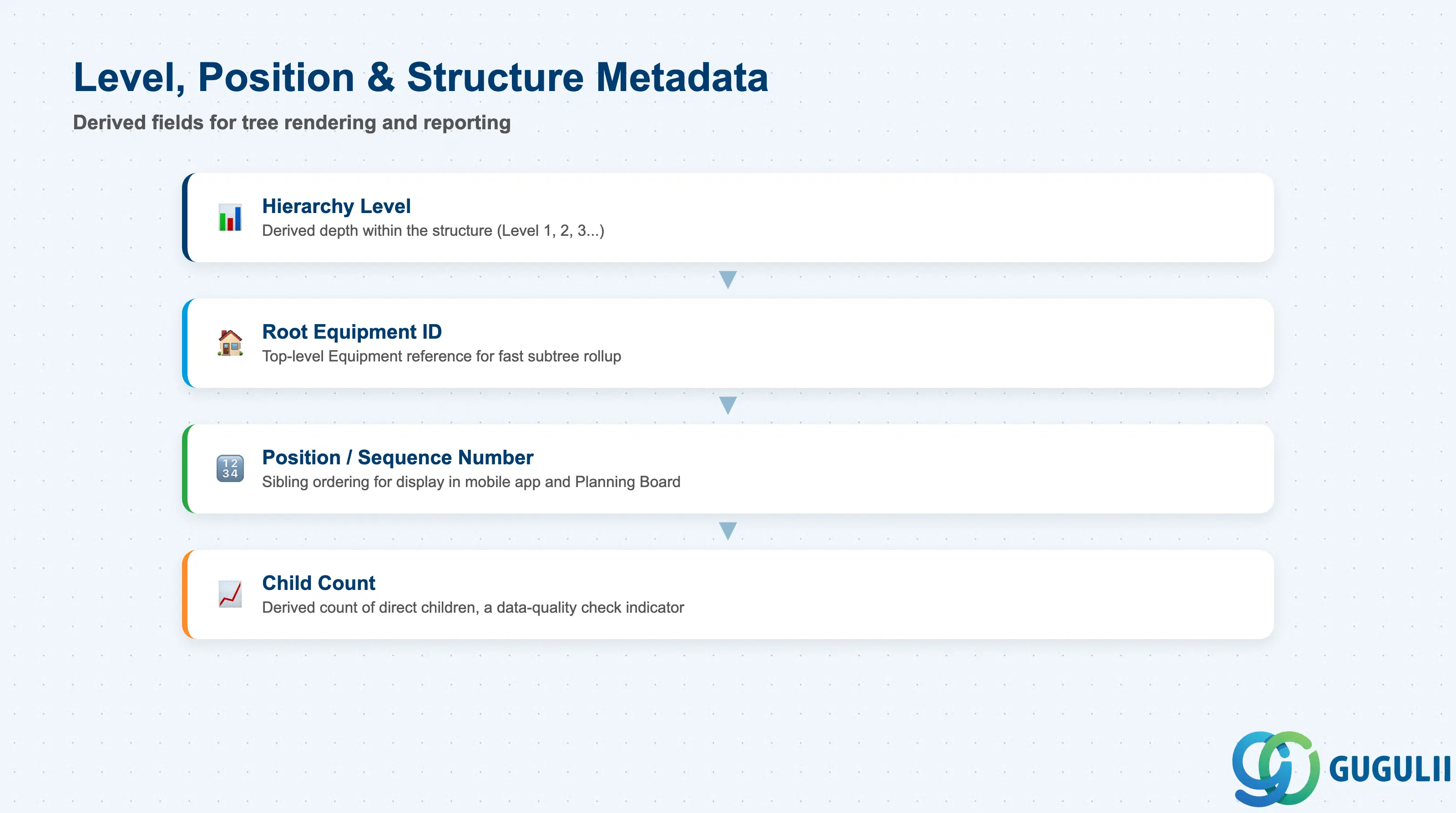This screenshot has width=1456, height=813.
Task: Click the slide title Level, Position & Structure Metadata
Action: coord(421,77)
